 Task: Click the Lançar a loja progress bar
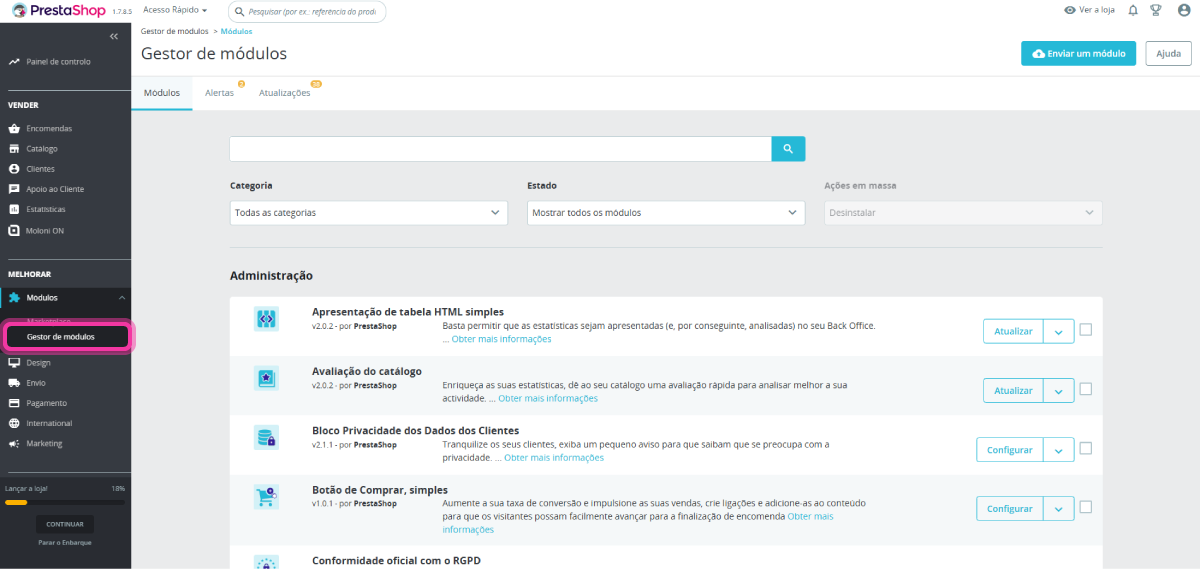click(x=65, y=502)
